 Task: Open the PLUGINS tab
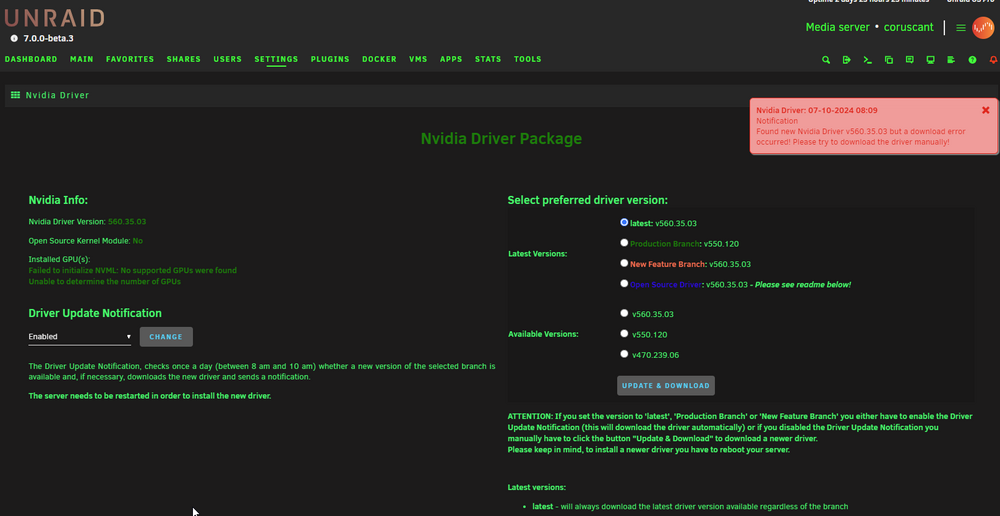330,59
